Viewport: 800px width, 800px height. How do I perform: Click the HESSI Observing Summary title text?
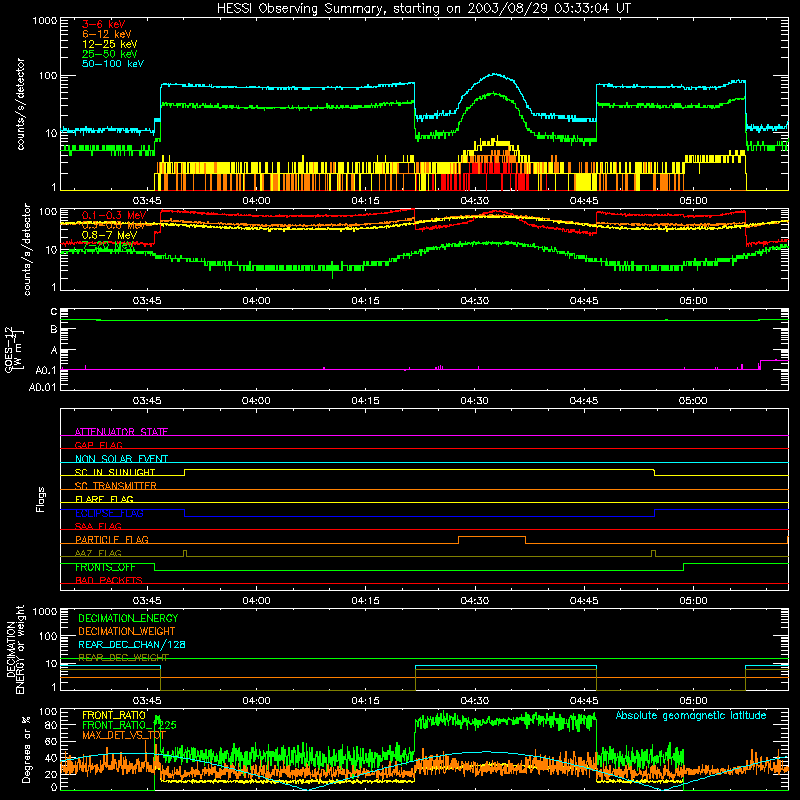pos(424,9)
